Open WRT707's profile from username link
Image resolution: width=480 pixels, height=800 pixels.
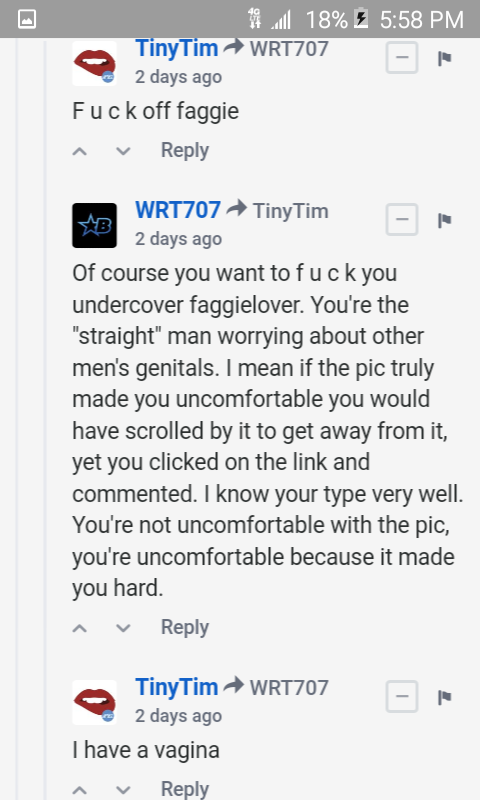click(178, 210)
